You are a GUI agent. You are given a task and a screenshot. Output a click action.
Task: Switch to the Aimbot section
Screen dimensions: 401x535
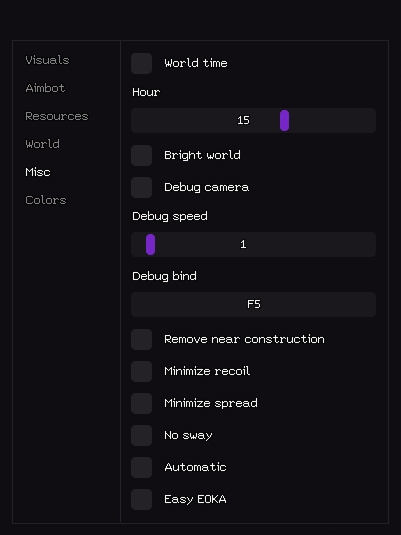point(45,88)
